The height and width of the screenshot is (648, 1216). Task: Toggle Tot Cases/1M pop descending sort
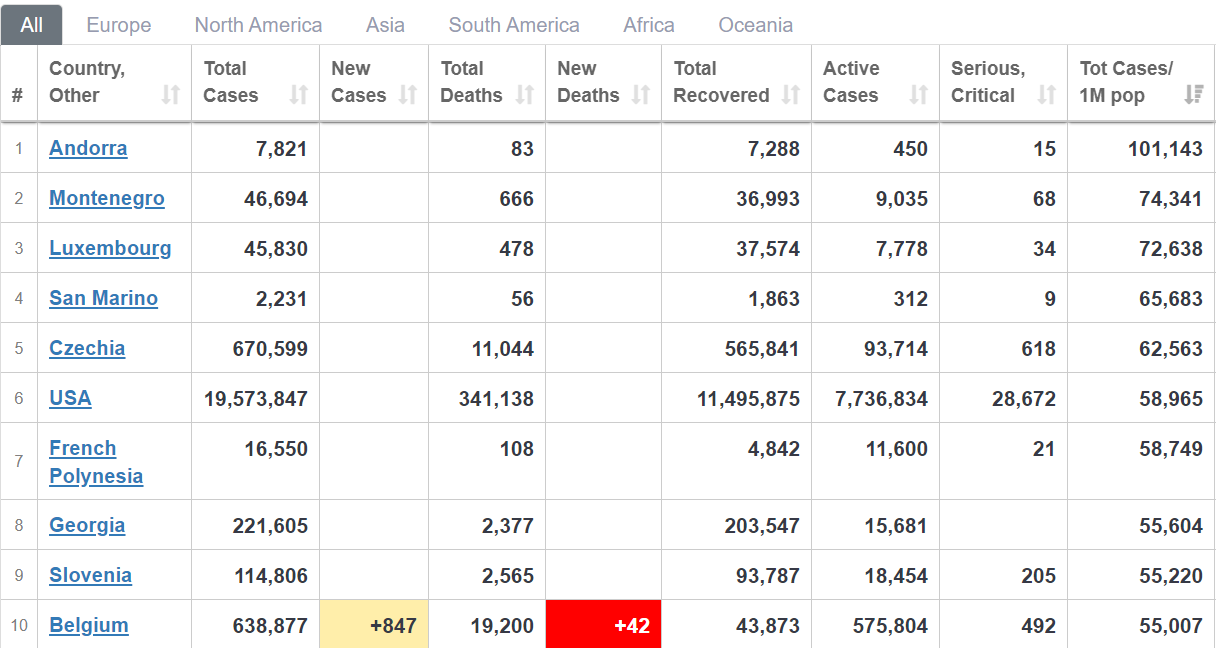1194,95
